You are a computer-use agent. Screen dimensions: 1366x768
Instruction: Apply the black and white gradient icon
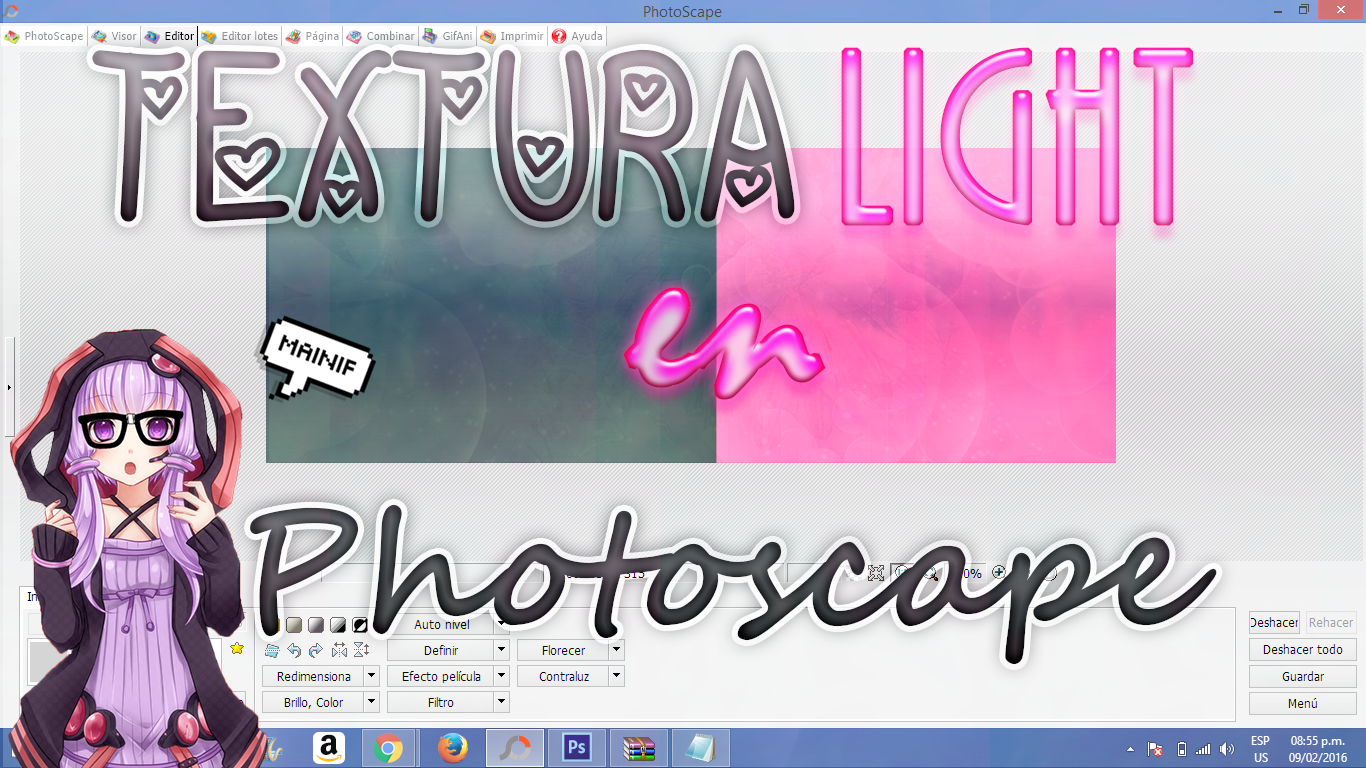[x=338, y=625]
